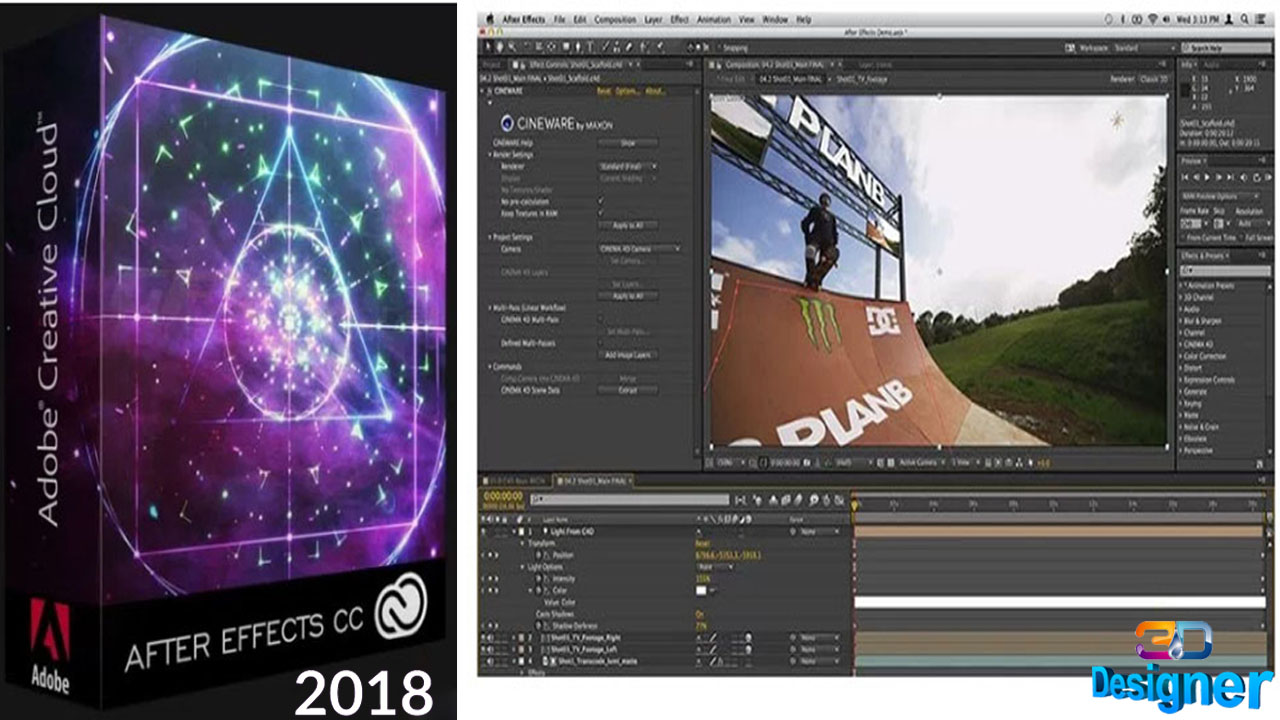Collapse the Commands section
1280x720 pixels.
click(489, 367)
